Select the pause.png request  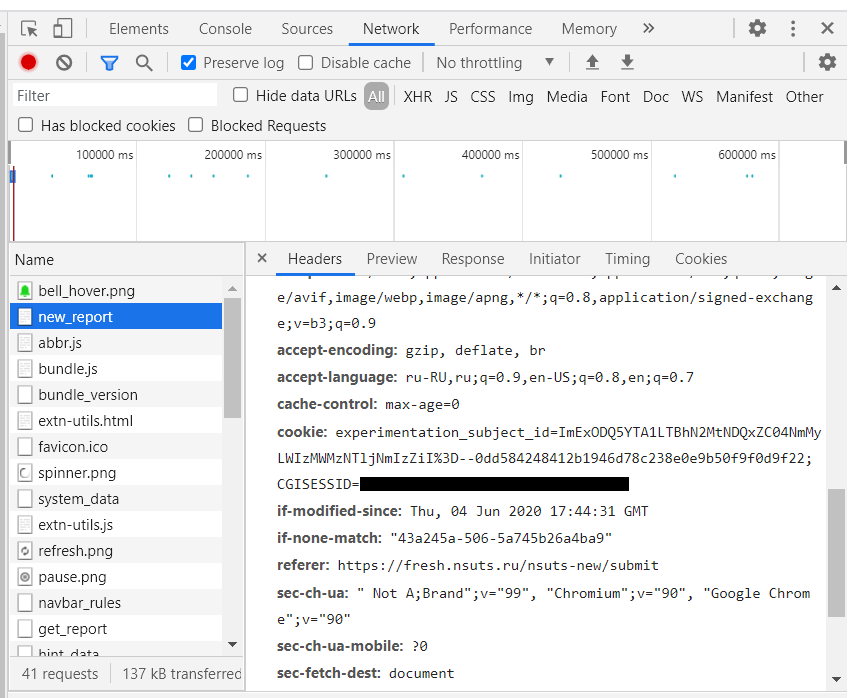tap(116, 577)
